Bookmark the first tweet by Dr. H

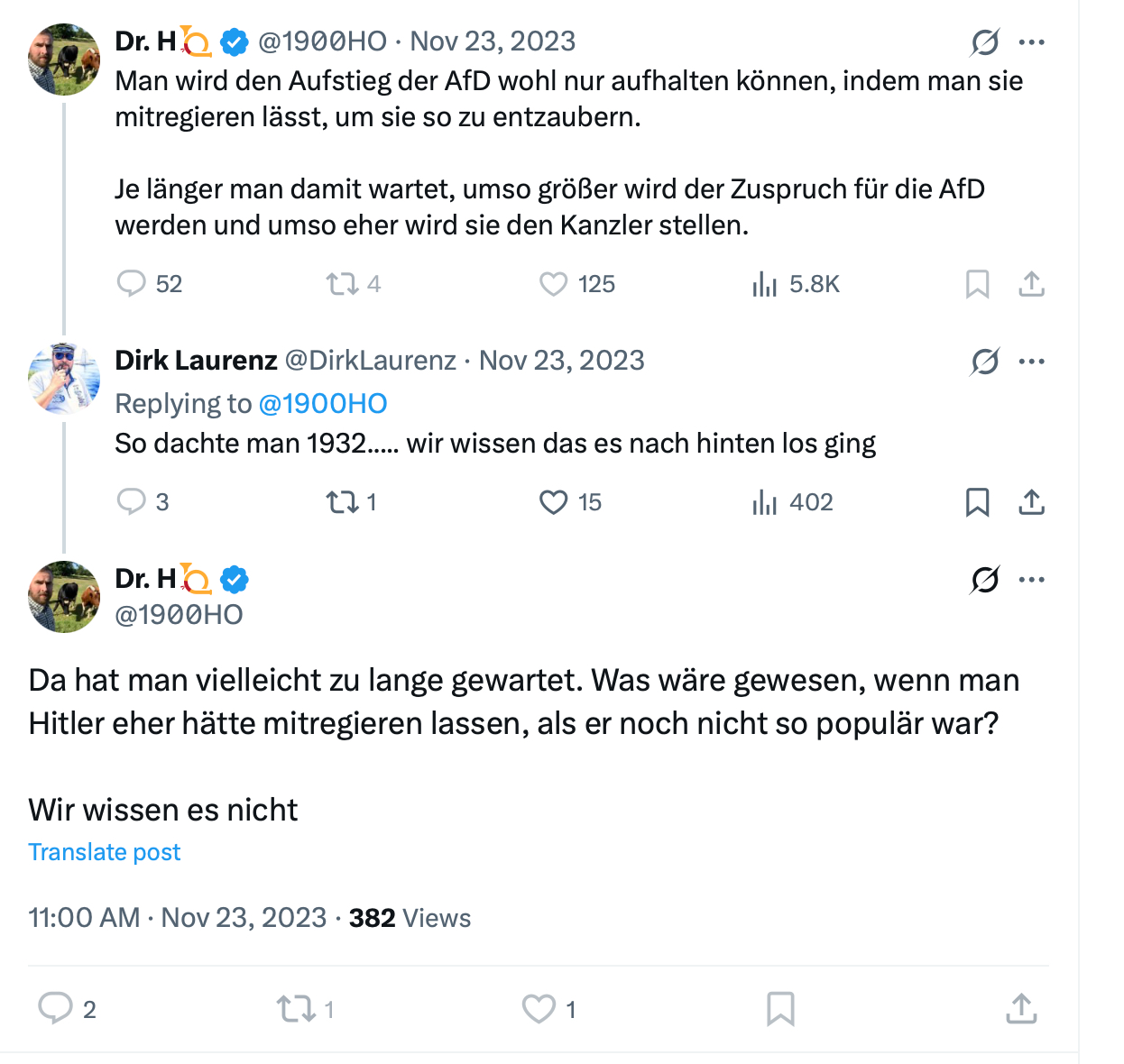click(x=977, y=284)
